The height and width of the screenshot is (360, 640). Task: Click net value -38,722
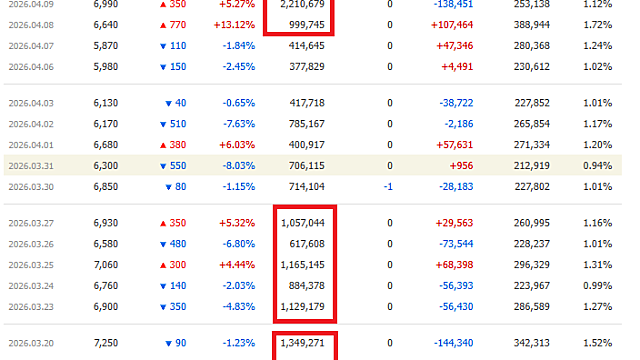coord(456,103)
